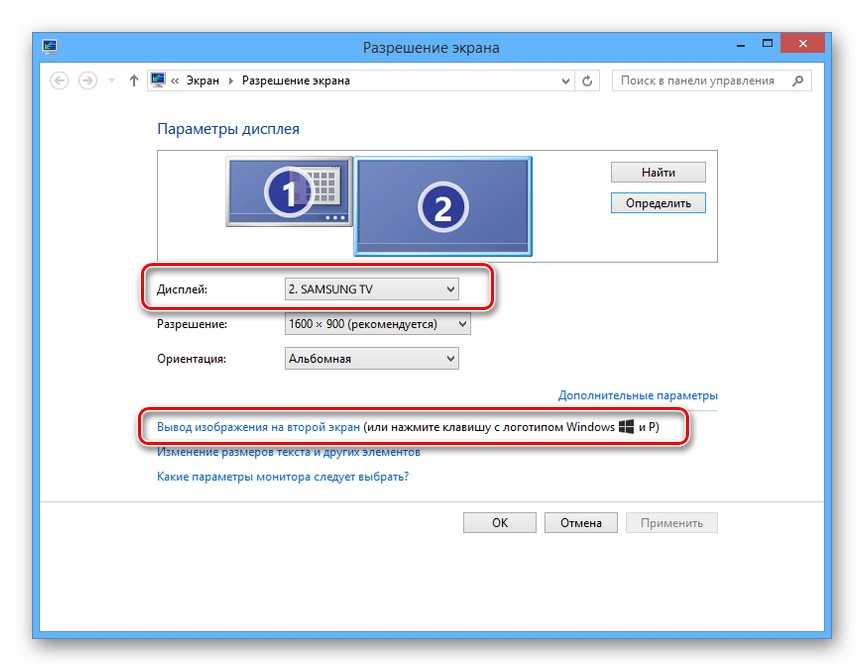Click the up-level arrow icon
Screen dimensions: 864x671
click(134, 81)
